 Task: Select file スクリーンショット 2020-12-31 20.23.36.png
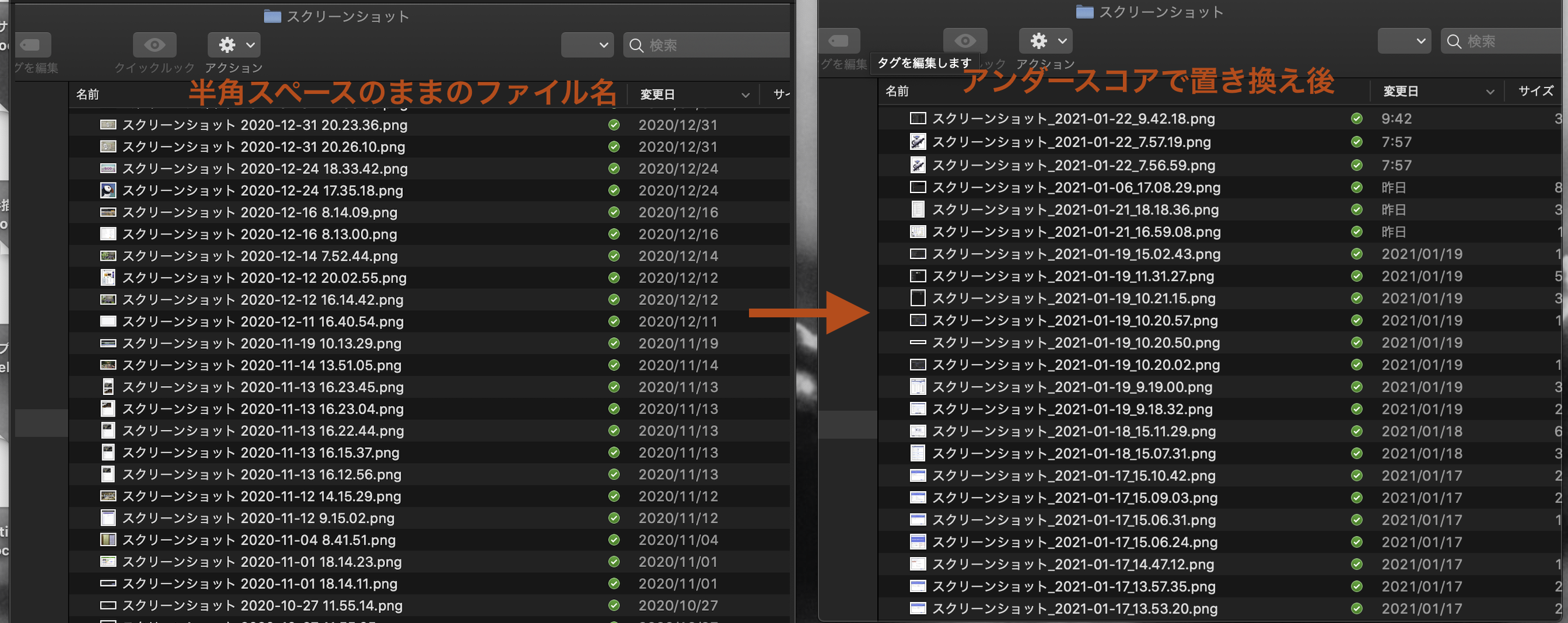[264, 125]
